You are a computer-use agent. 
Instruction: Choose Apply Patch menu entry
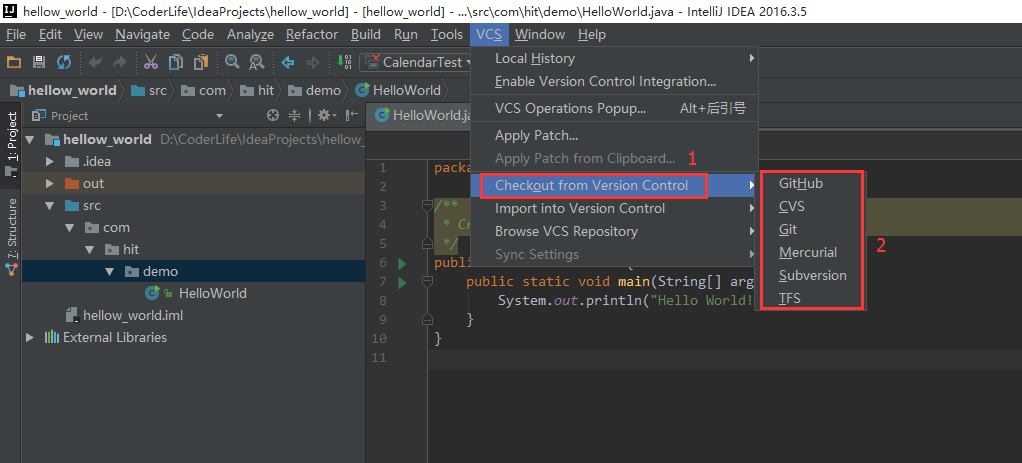coord(615,136)
